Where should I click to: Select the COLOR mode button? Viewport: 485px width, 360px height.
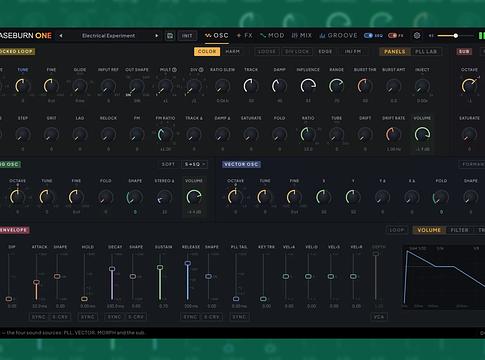click(x=207, y=51)
